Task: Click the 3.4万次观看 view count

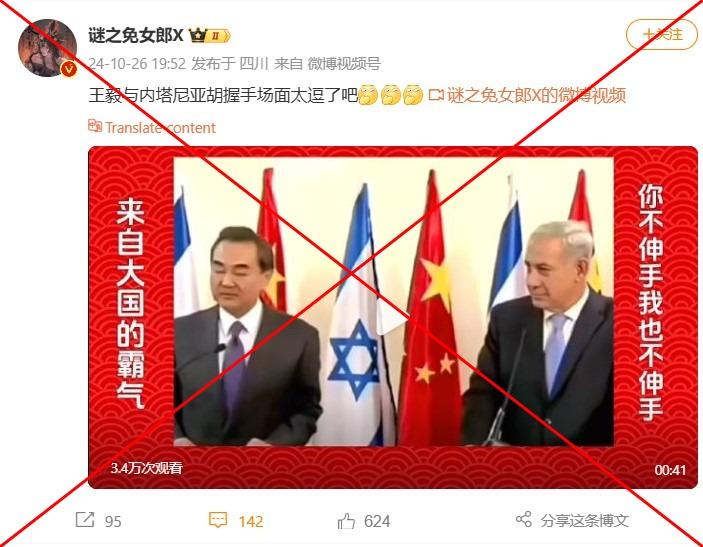Action: click(x=147, y=469)
